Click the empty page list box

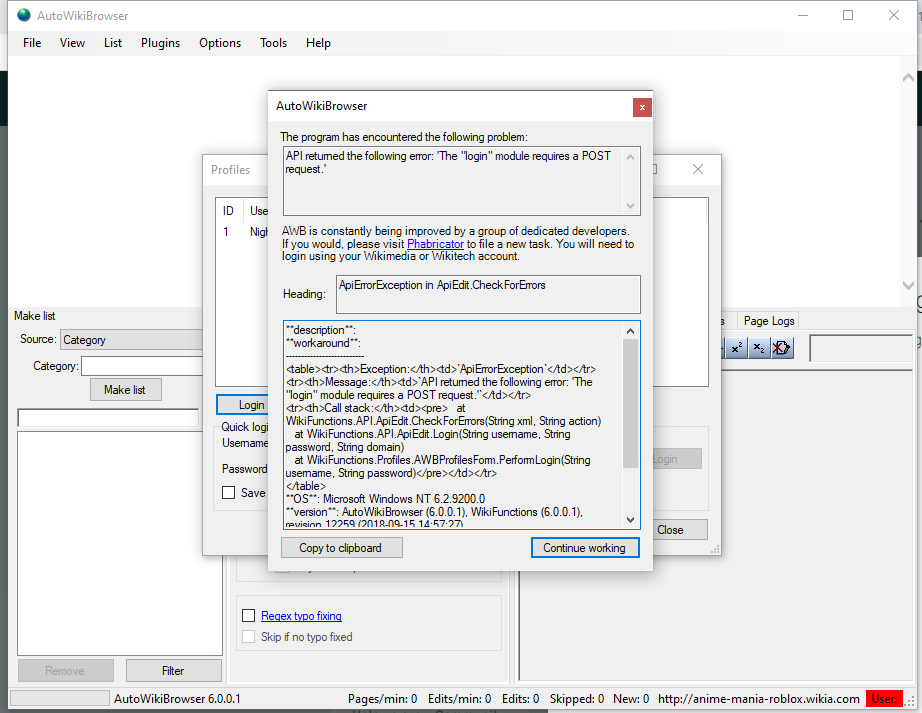coord(120,544)
